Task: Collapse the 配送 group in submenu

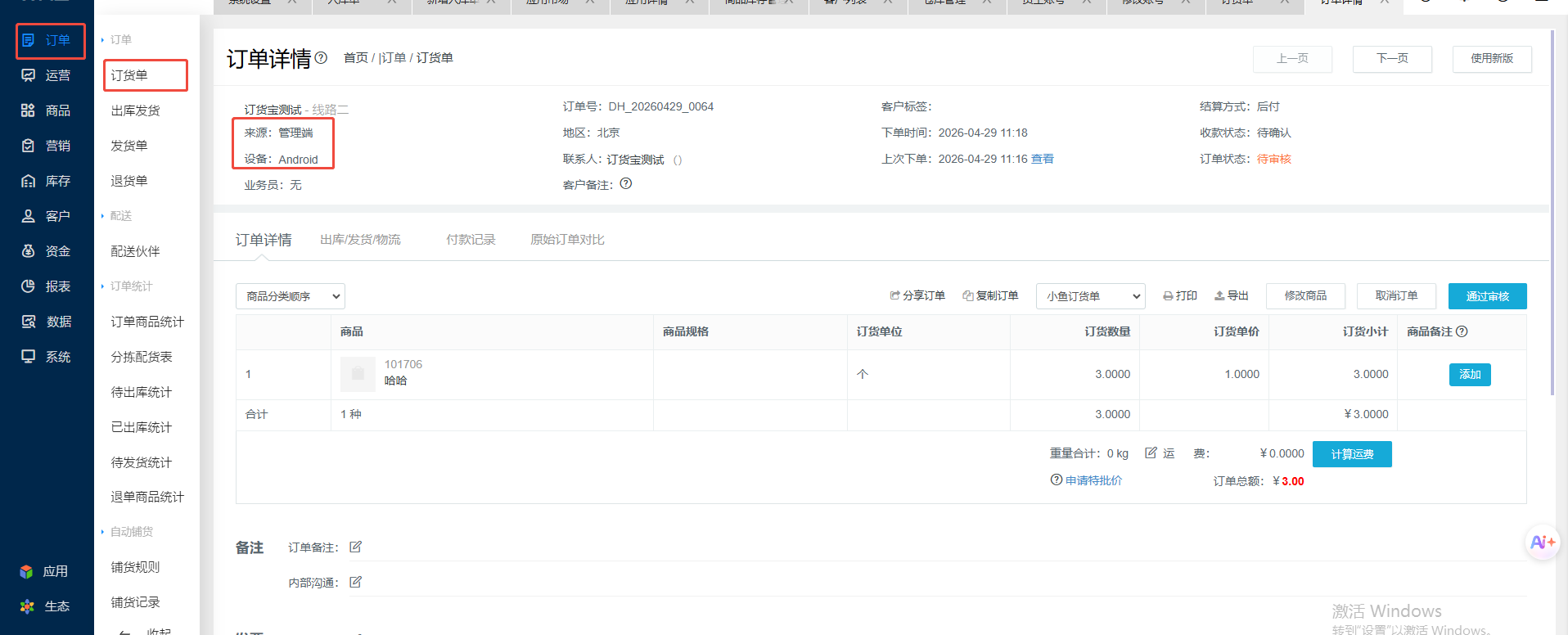Action: pyautogui.click(x=116, y=216)
